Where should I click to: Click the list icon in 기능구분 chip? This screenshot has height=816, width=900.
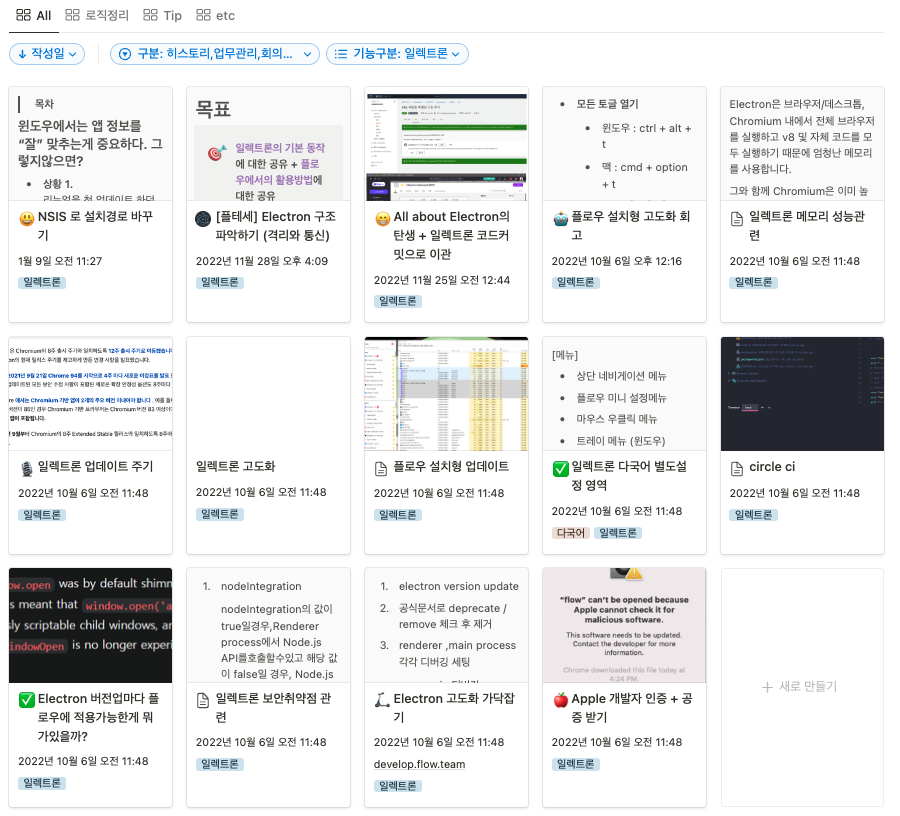(x=341, y=54)
